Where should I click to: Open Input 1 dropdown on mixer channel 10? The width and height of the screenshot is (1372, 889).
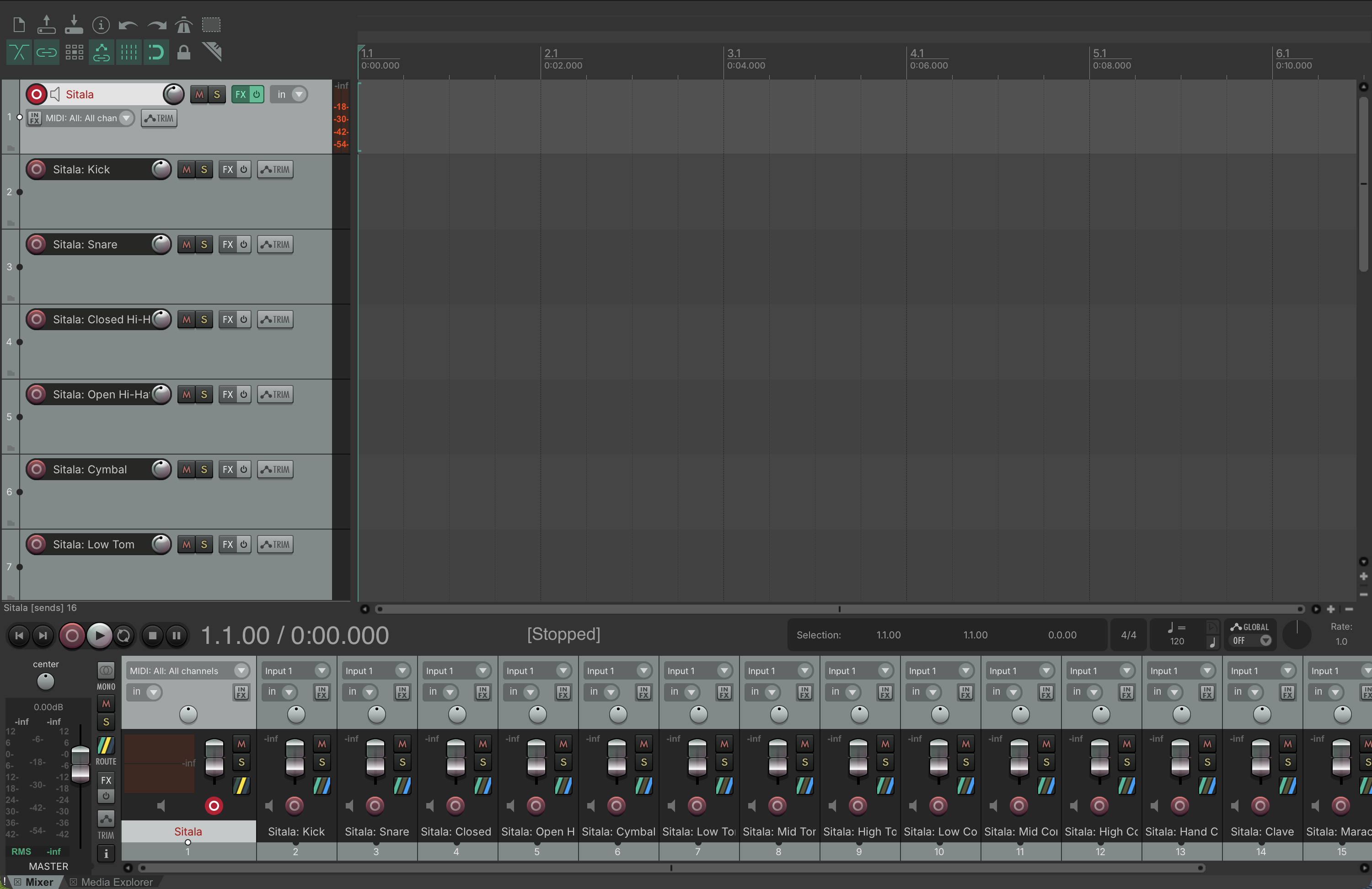pyautogui.click(x=940, y=670)
